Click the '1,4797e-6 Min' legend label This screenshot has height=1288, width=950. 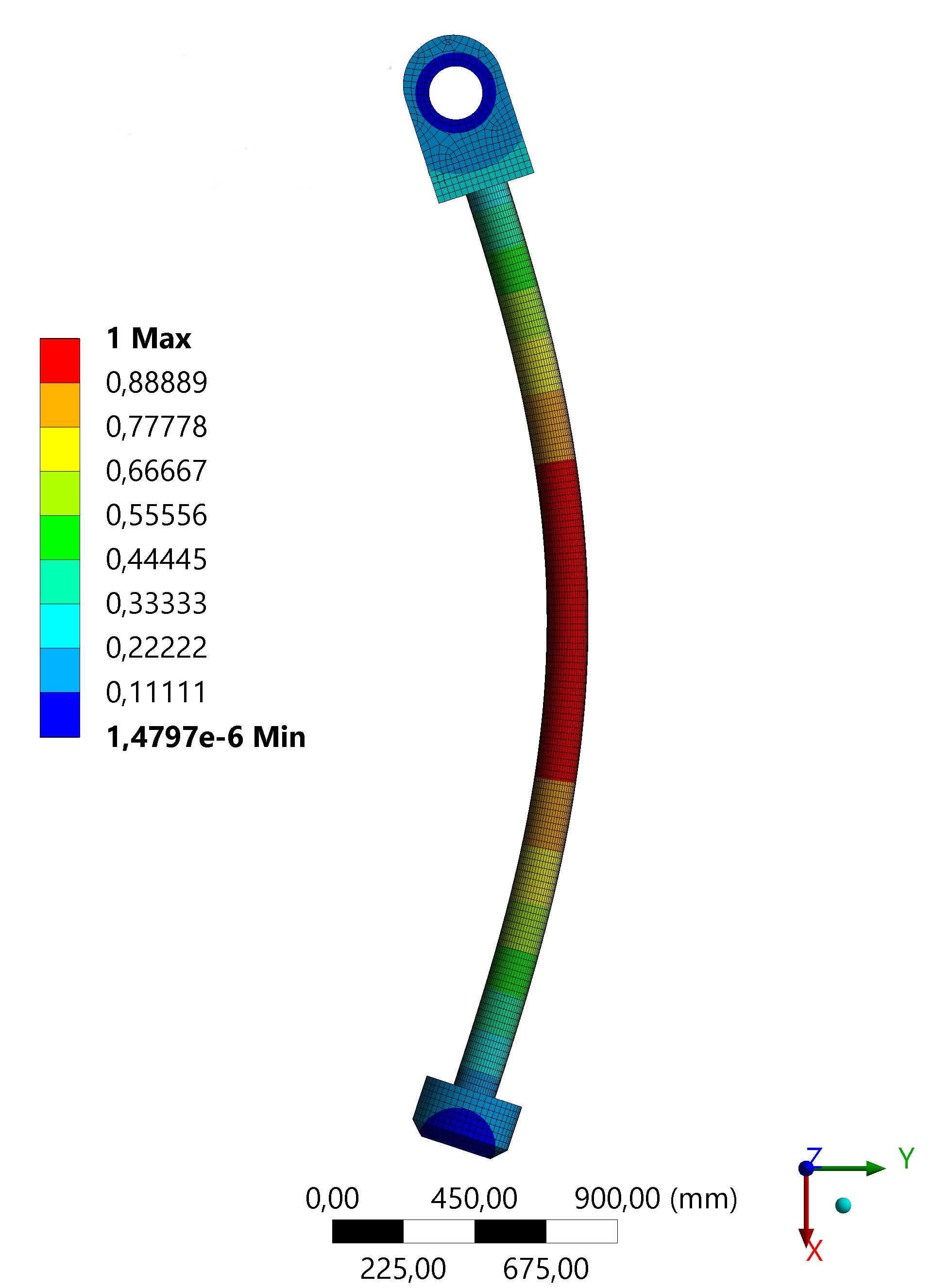point(205,737)
